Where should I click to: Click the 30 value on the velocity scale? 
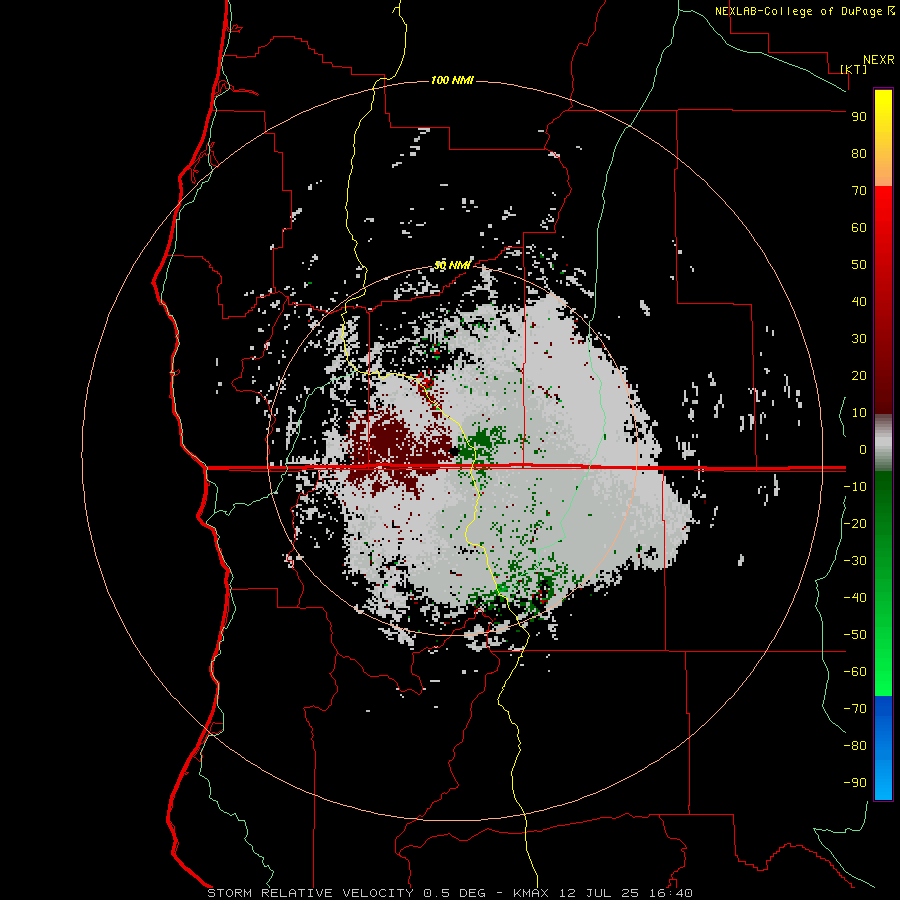click(859, 339)
